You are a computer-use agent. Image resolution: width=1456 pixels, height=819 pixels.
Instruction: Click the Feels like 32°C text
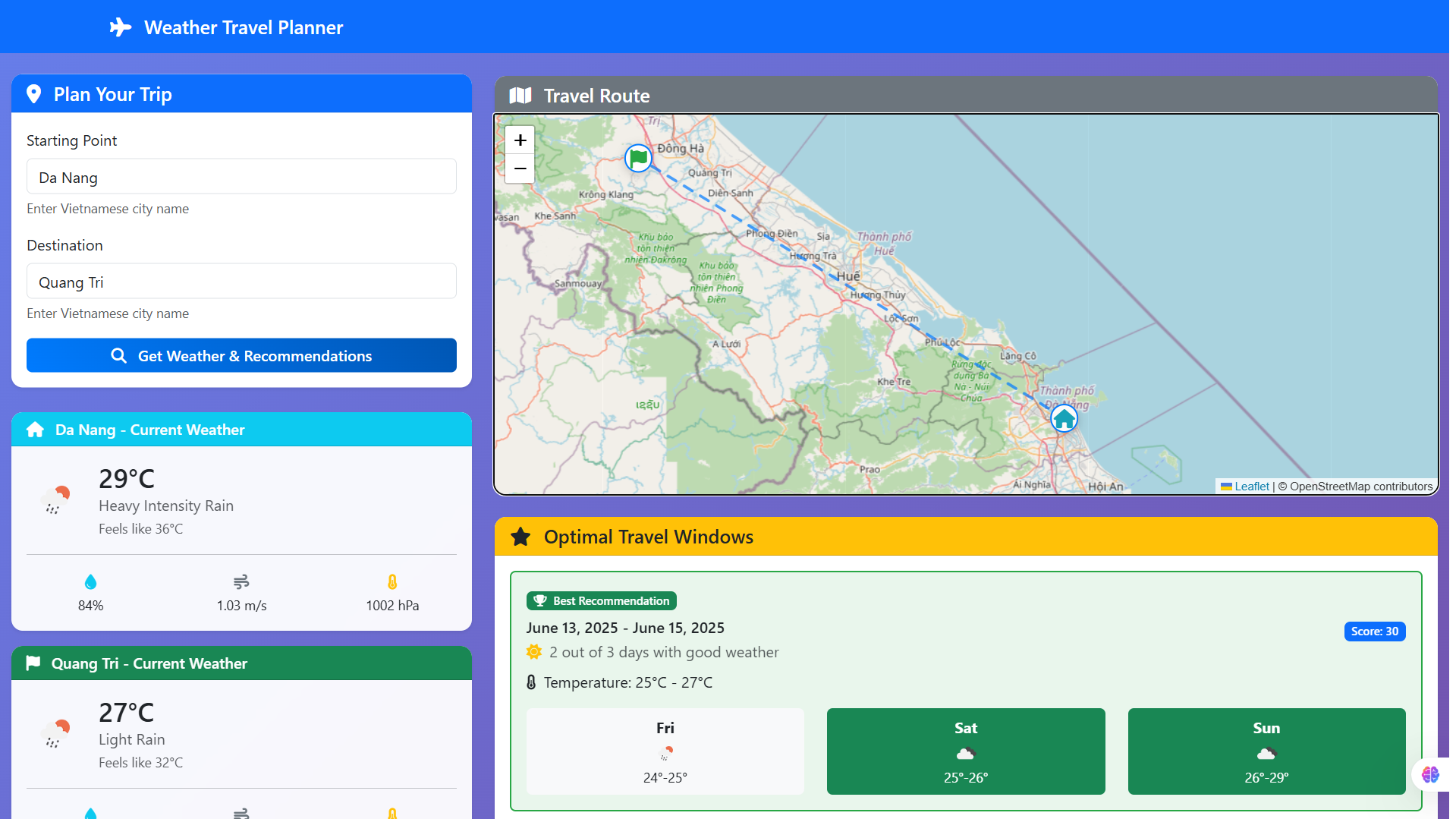141,762
